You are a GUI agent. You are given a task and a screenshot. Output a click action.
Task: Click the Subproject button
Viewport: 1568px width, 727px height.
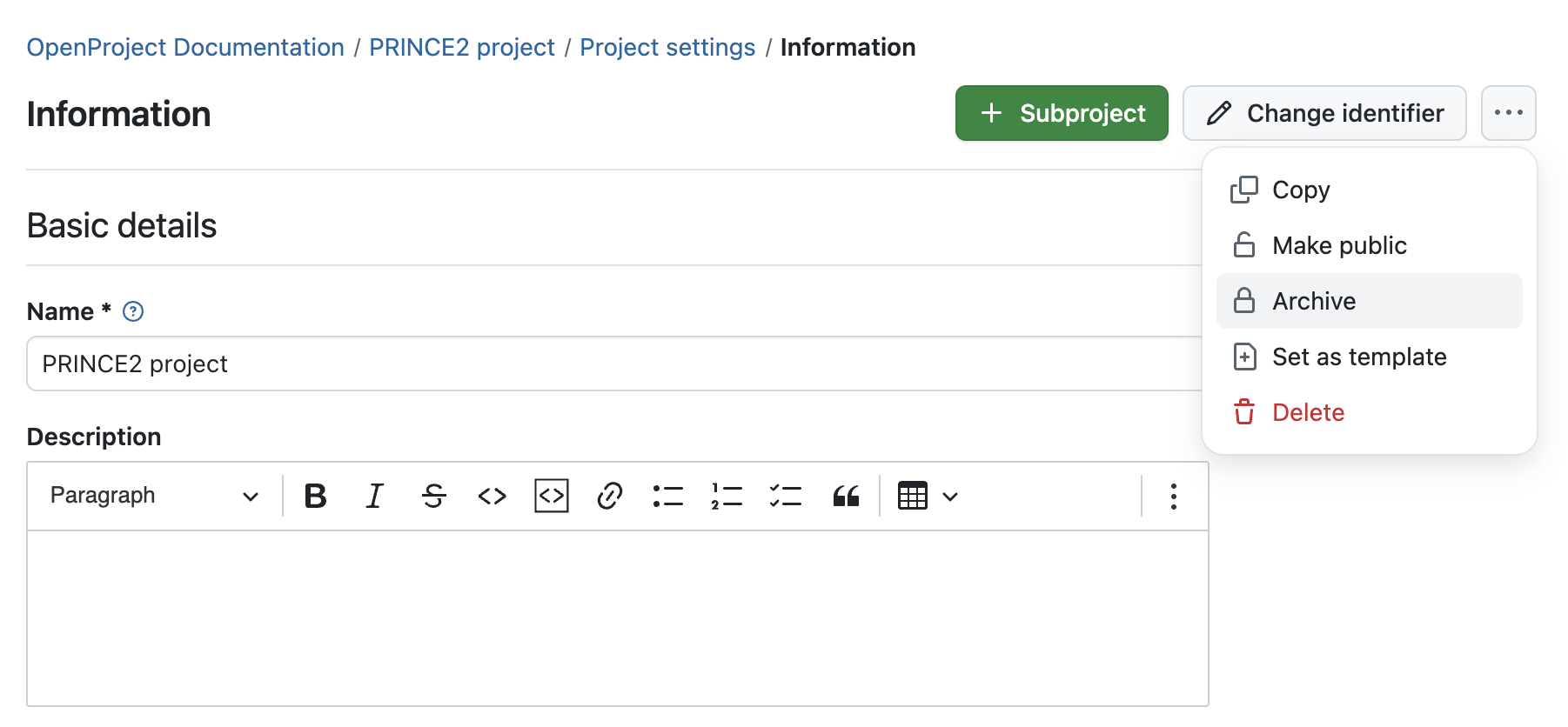(1062, 113)
